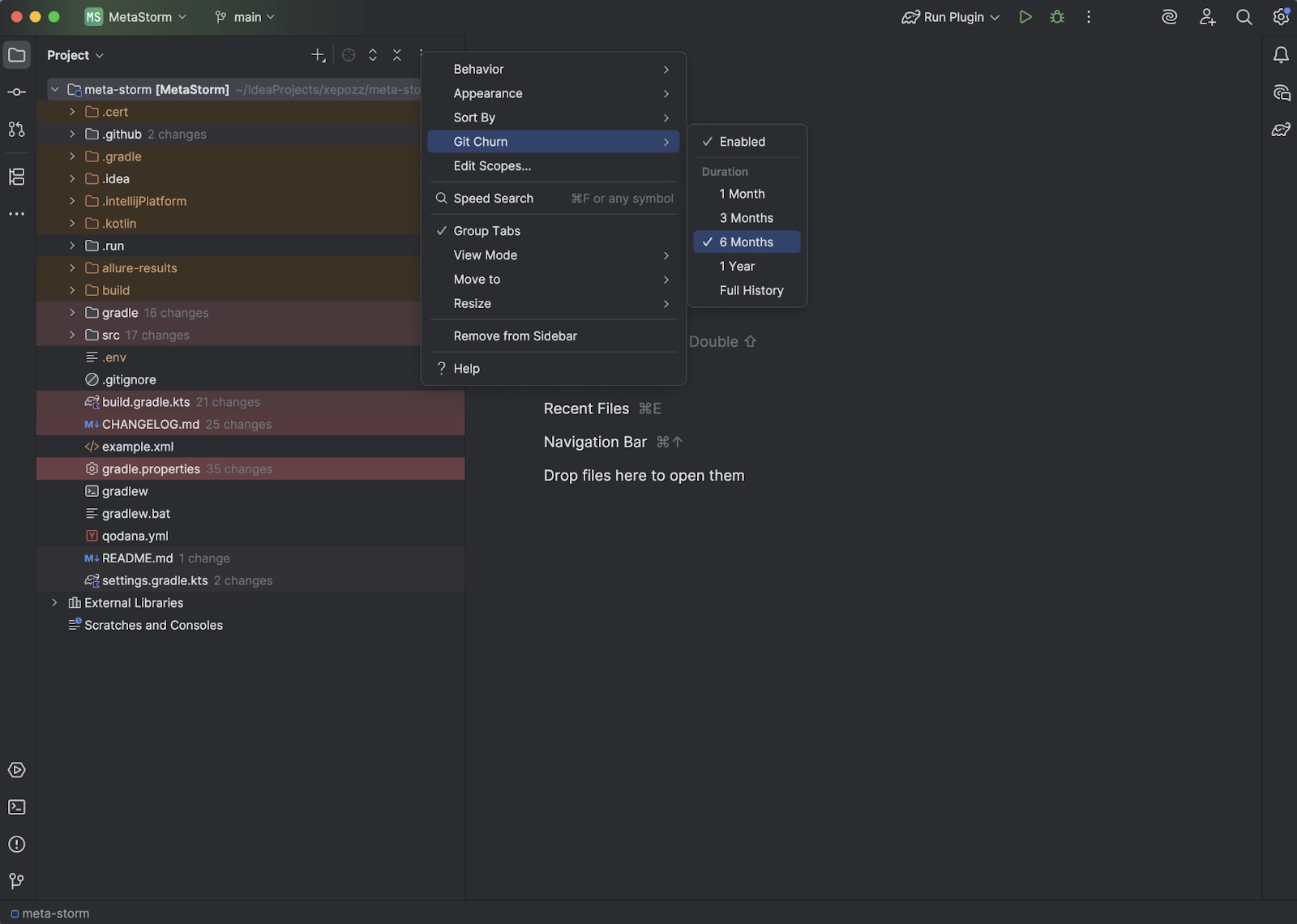The image size is (1297, 924).
Task: Expand the Appearance submenu arrow
Action: (666, 93)
